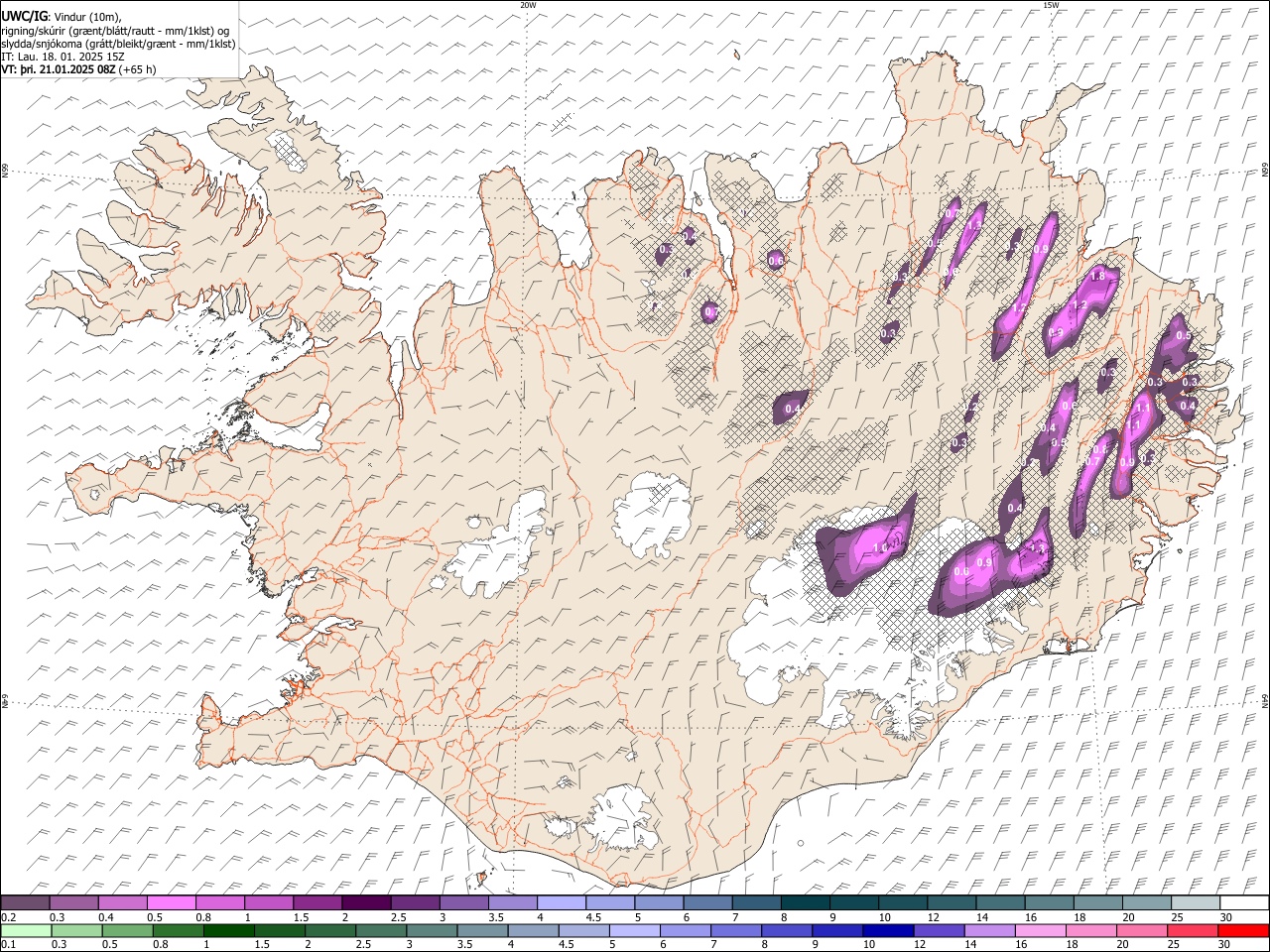Click the 'slydda/snjókoma' legend description line
Viewport: 1270px width, 952px height.
click(118, 44)
